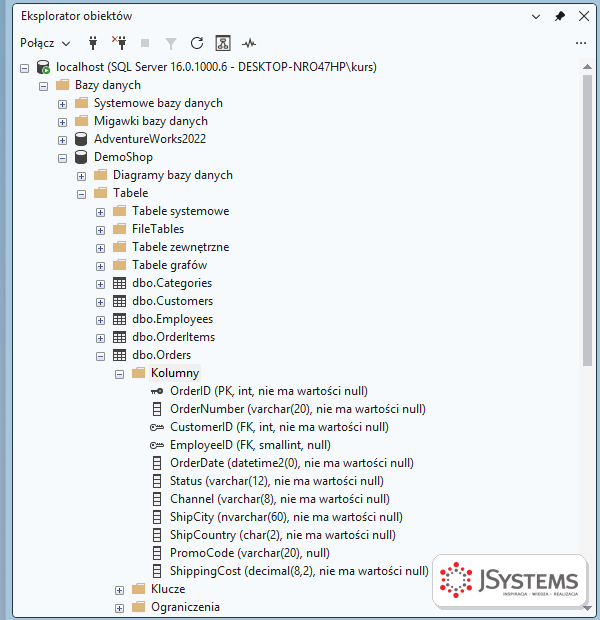Expand the AdventureWorks2022 database

coord(62,140)
